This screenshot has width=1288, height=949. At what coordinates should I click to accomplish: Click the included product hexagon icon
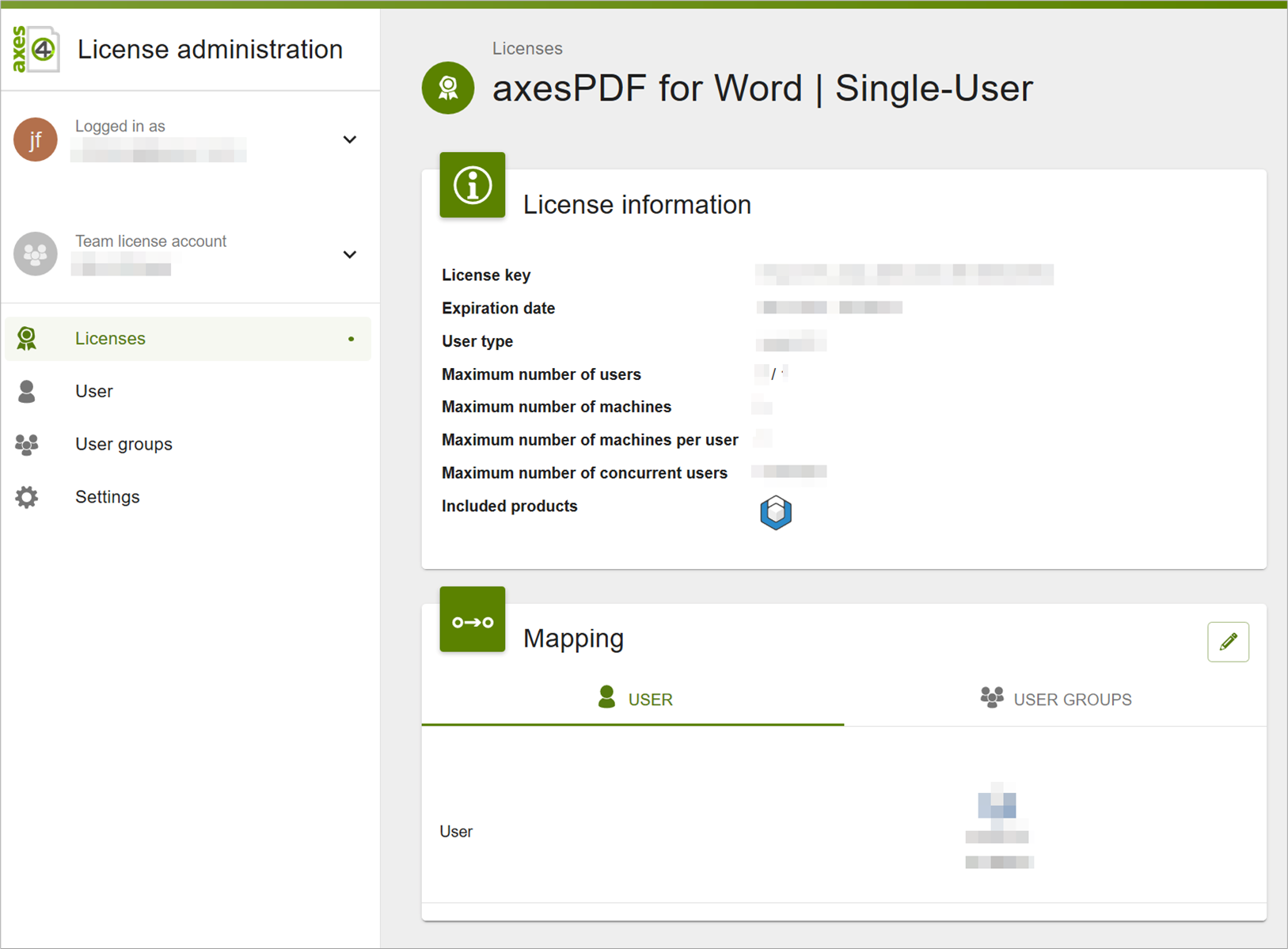(x=776, y=512)
